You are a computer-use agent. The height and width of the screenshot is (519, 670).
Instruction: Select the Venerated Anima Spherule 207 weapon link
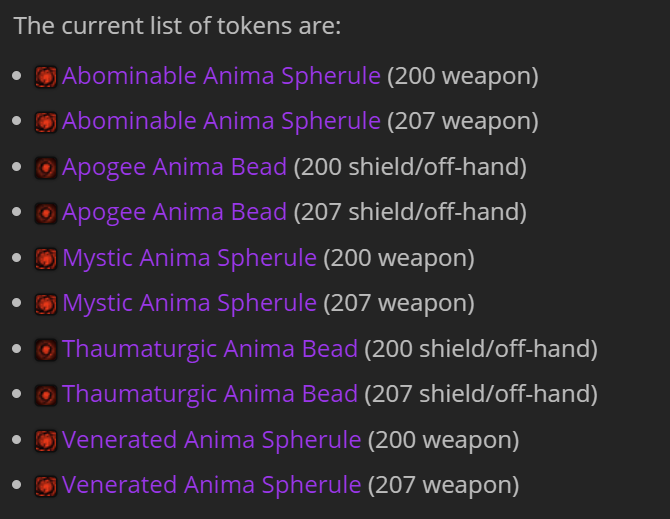pos(212,486)
